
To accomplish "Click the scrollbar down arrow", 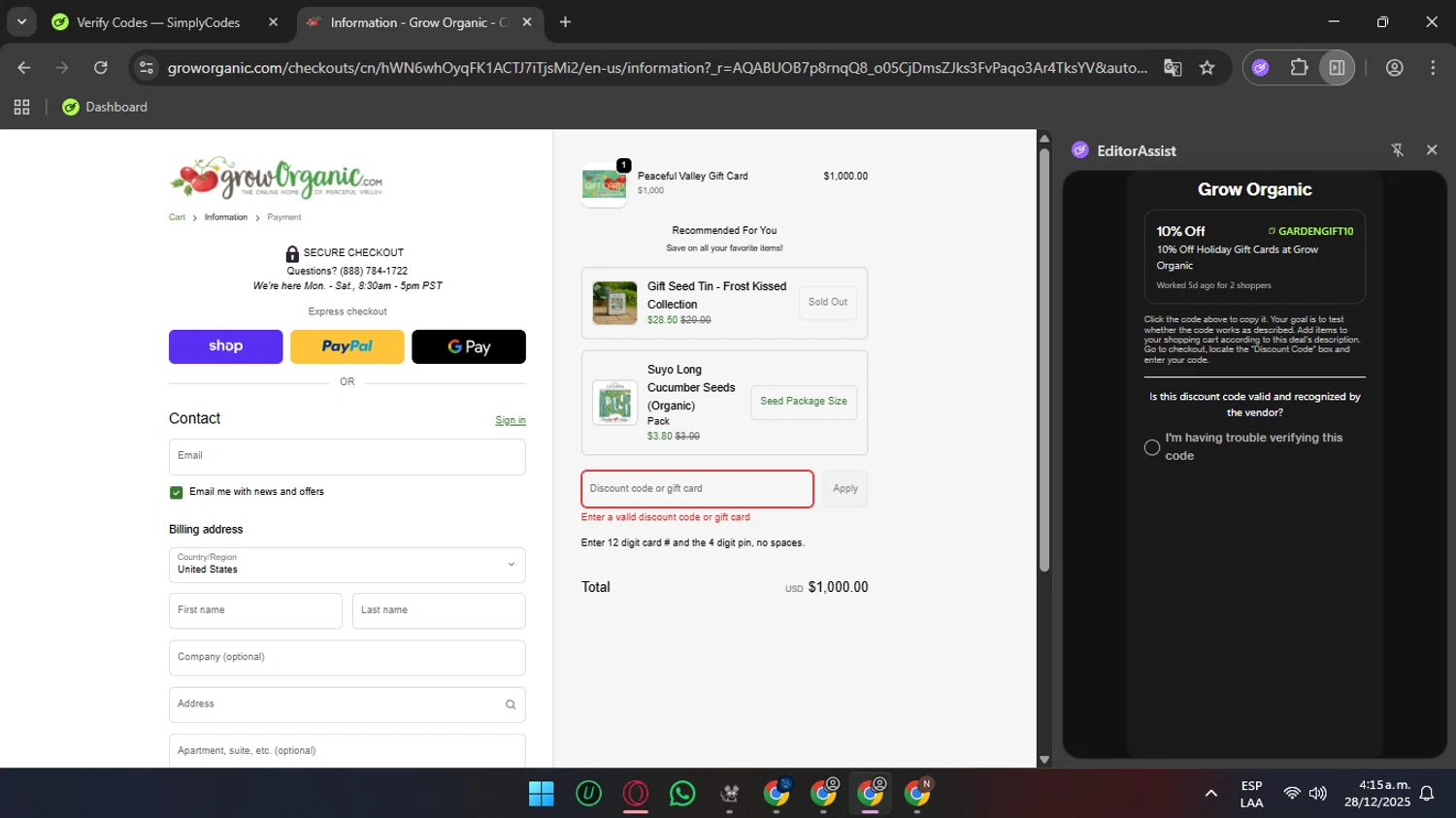I will [x=1044, y=760].
